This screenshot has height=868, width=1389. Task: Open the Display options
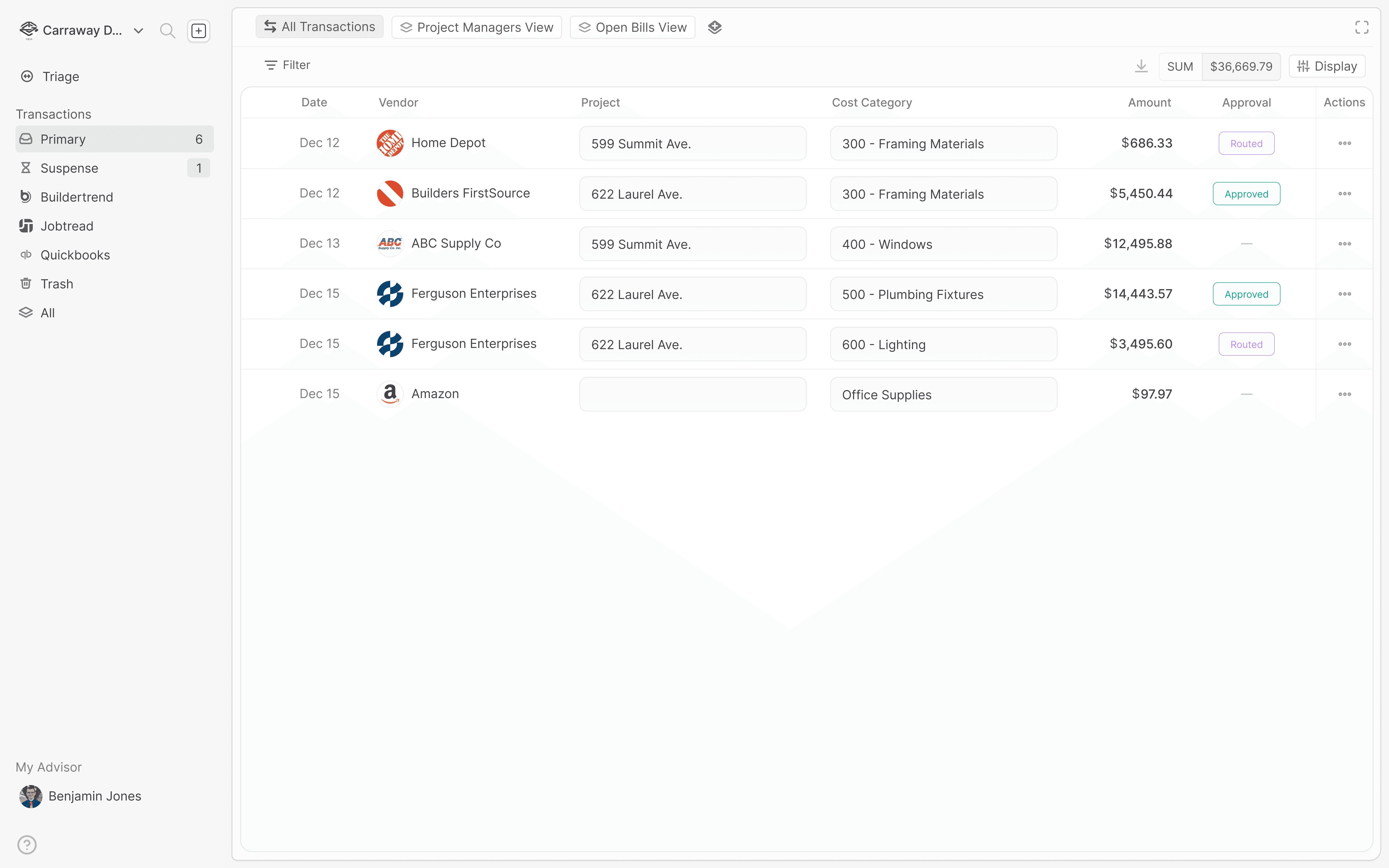point(1327,66)
